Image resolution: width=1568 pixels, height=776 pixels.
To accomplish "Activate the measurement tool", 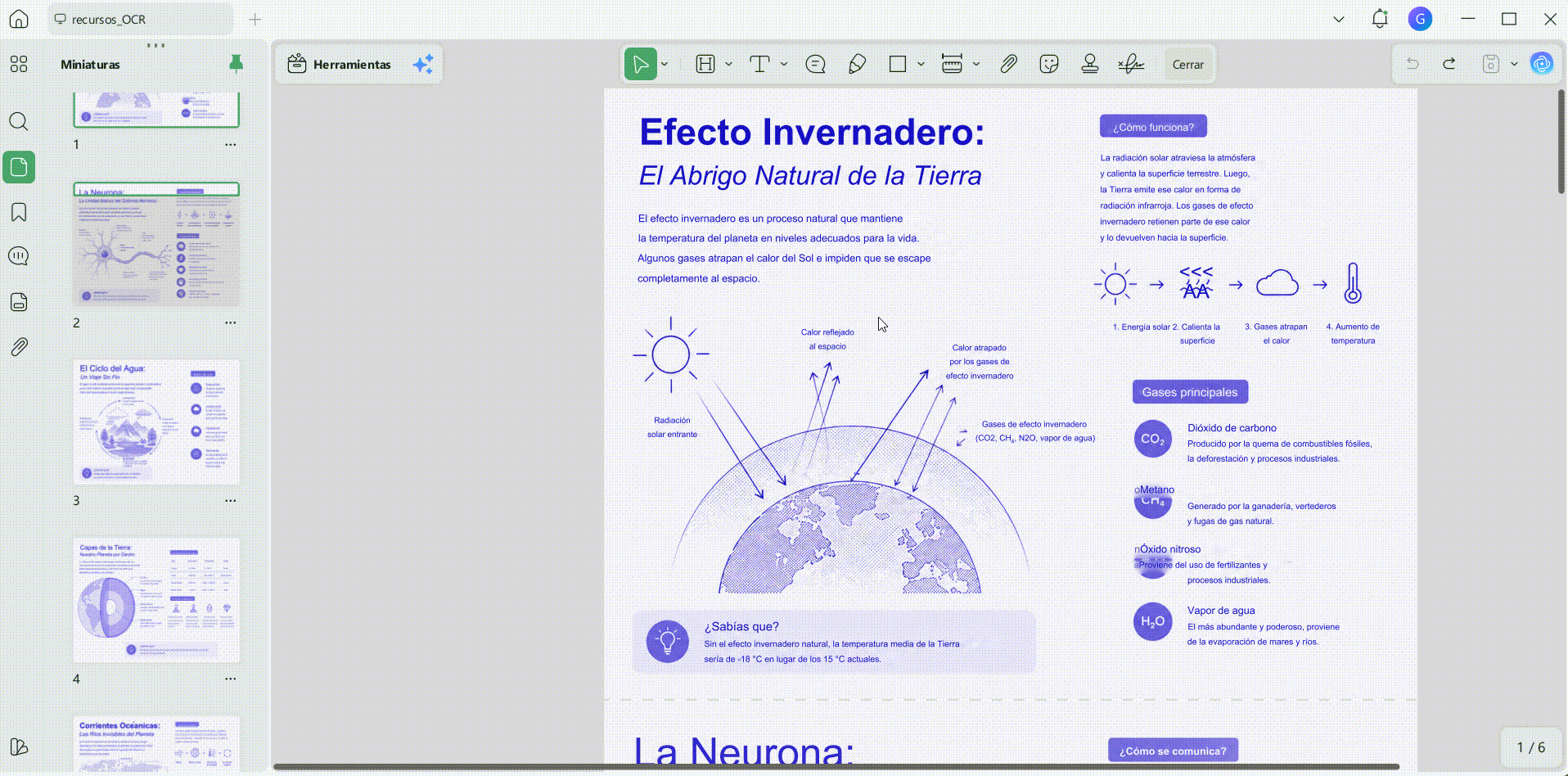I will tap(952, 65).
